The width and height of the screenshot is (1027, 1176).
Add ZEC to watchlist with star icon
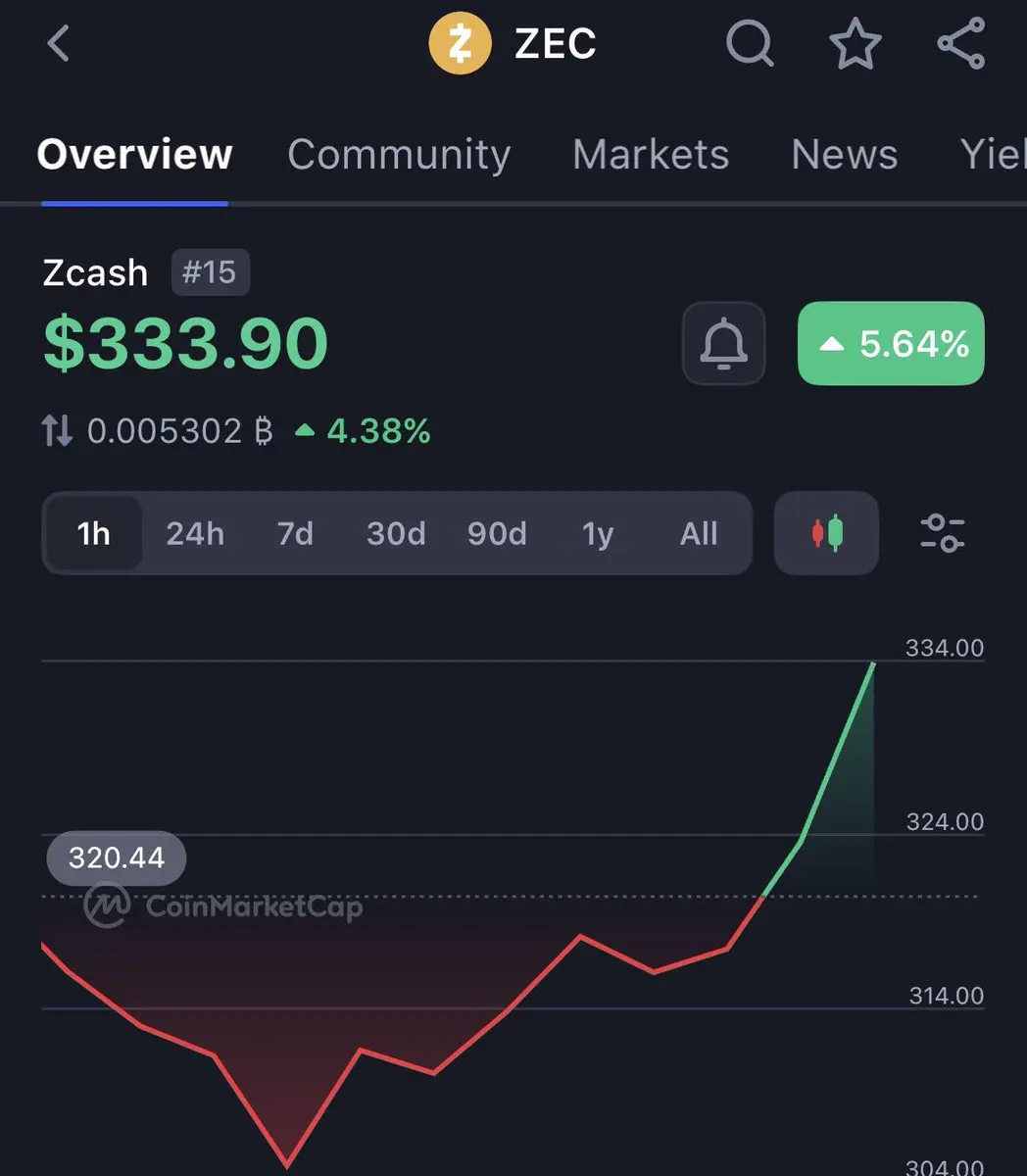(856, 44)
